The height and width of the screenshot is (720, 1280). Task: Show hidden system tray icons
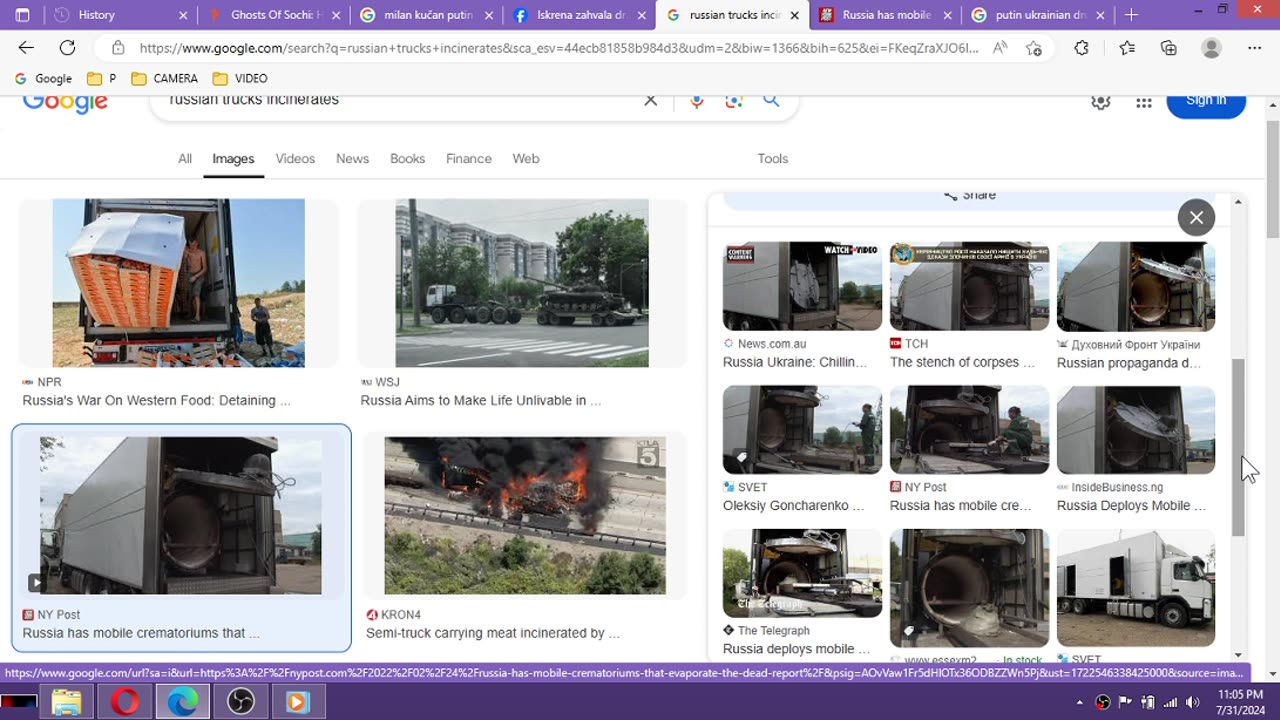click(1080, 702)
